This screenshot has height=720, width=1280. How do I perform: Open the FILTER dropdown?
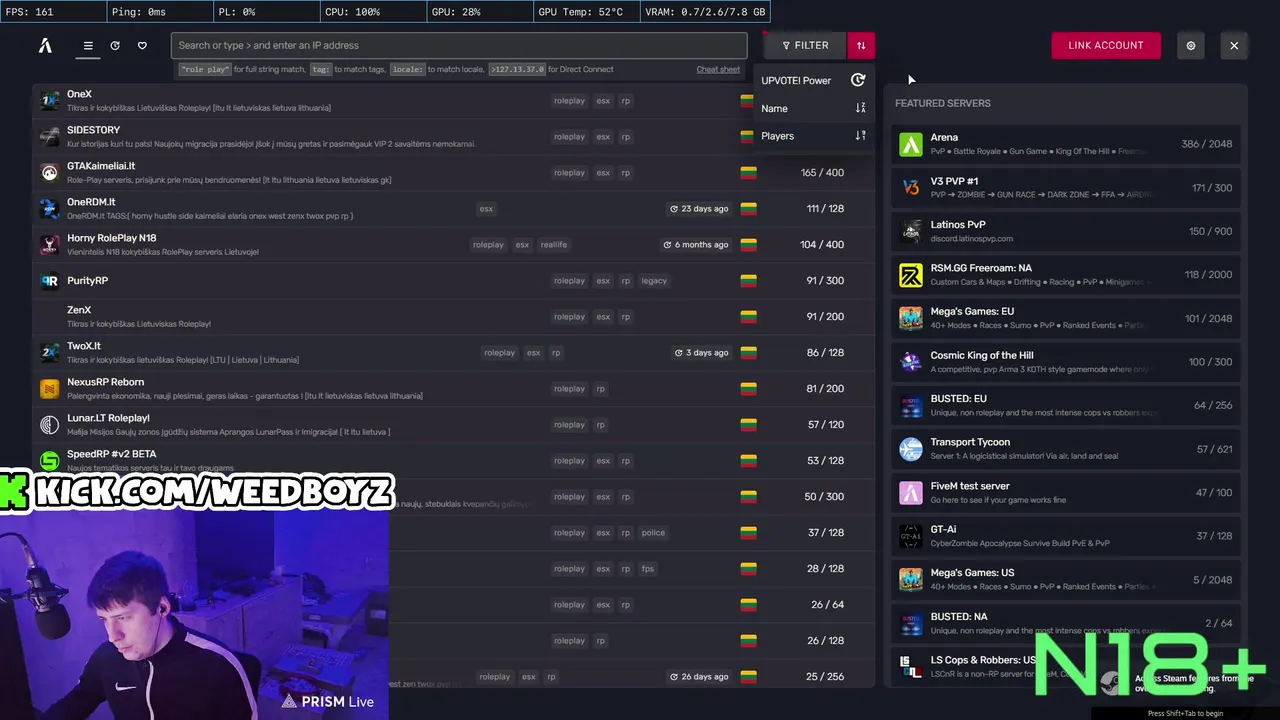[805, 45]
